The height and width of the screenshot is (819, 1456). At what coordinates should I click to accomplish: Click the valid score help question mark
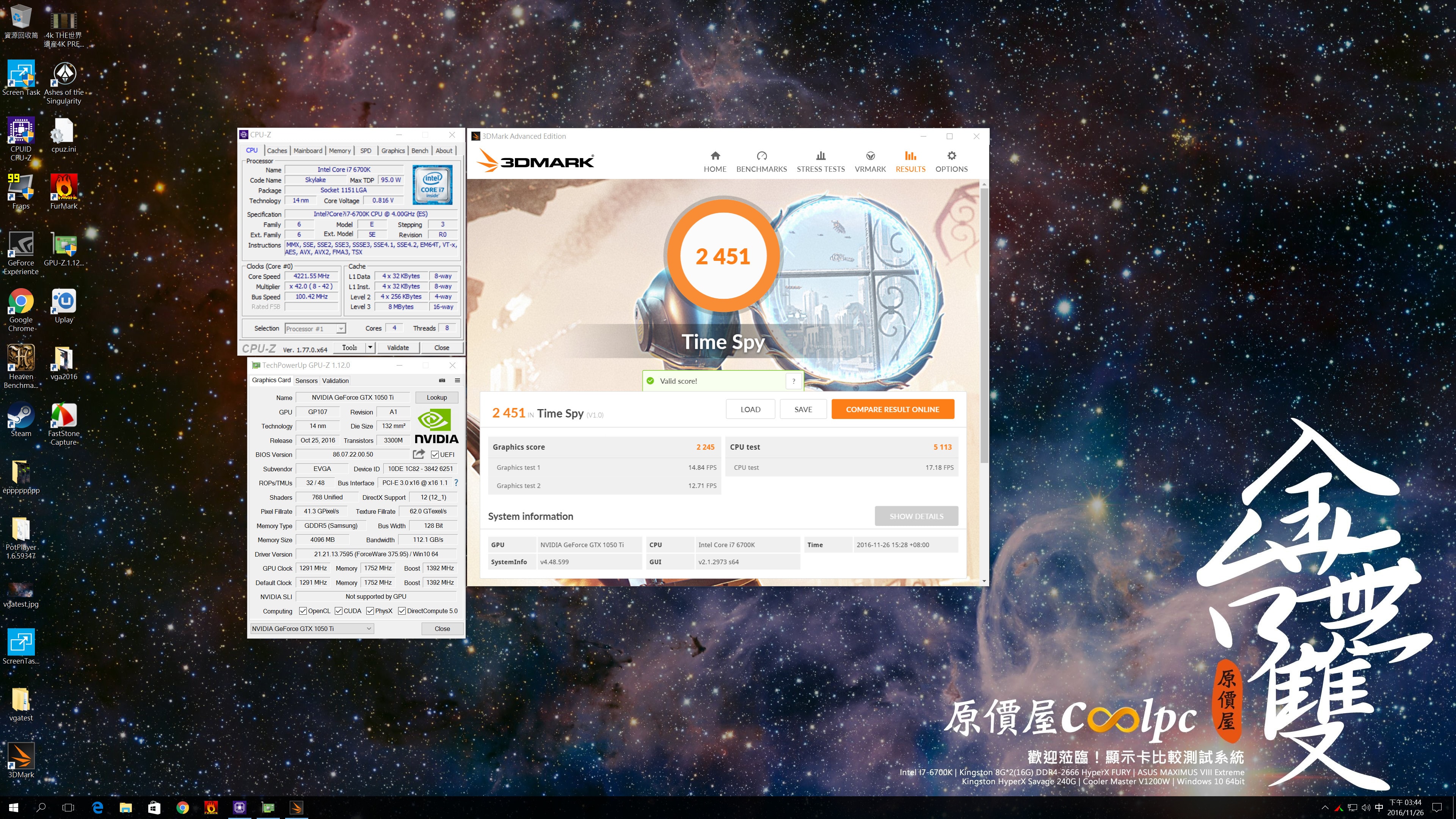[794, 381]
